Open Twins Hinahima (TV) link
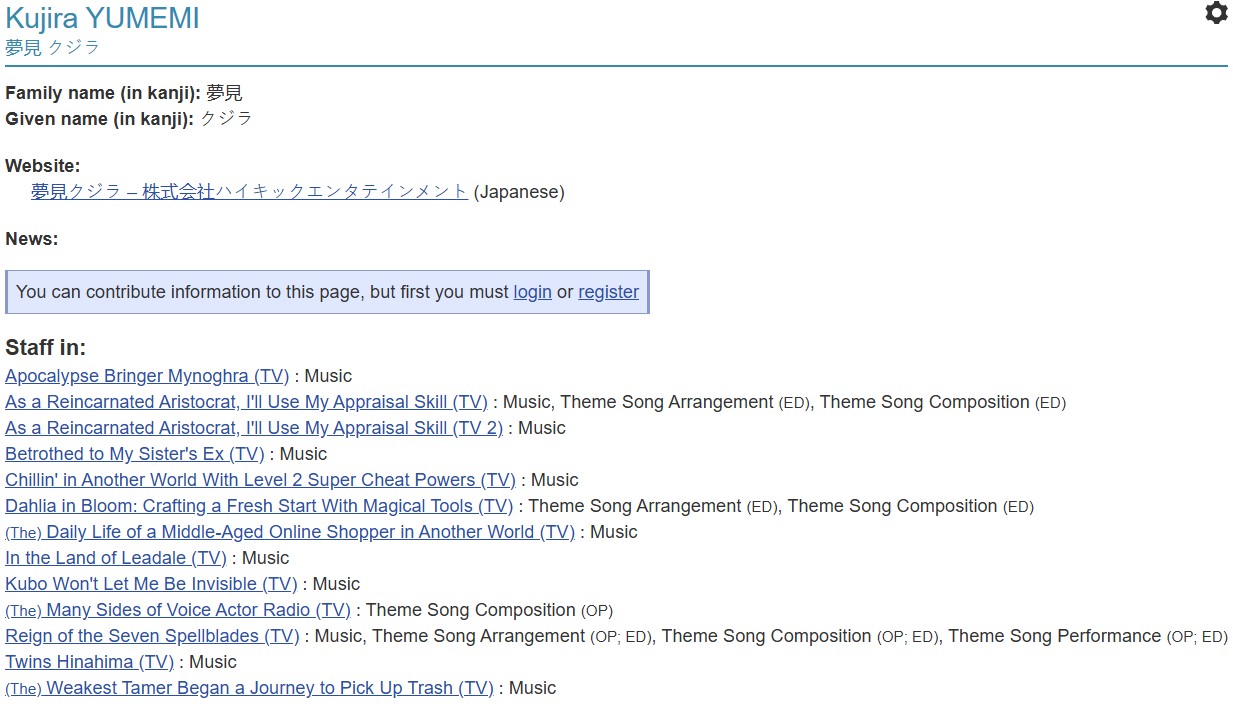The width and height of the screenshot is (1233, 707). point(89,662)
